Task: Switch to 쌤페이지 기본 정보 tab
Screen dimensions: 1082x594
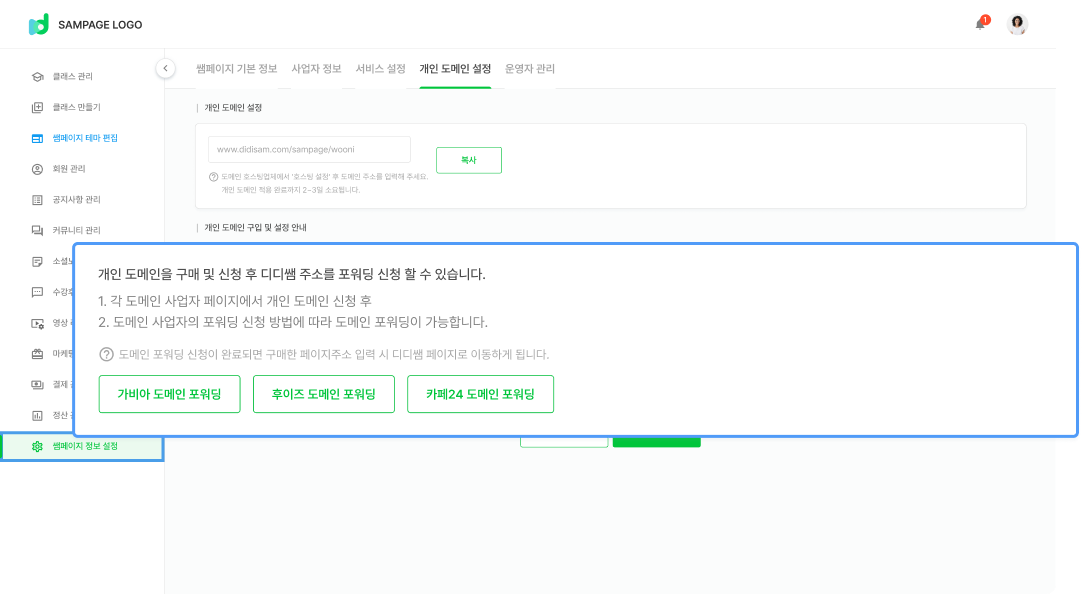Action: 237,69
